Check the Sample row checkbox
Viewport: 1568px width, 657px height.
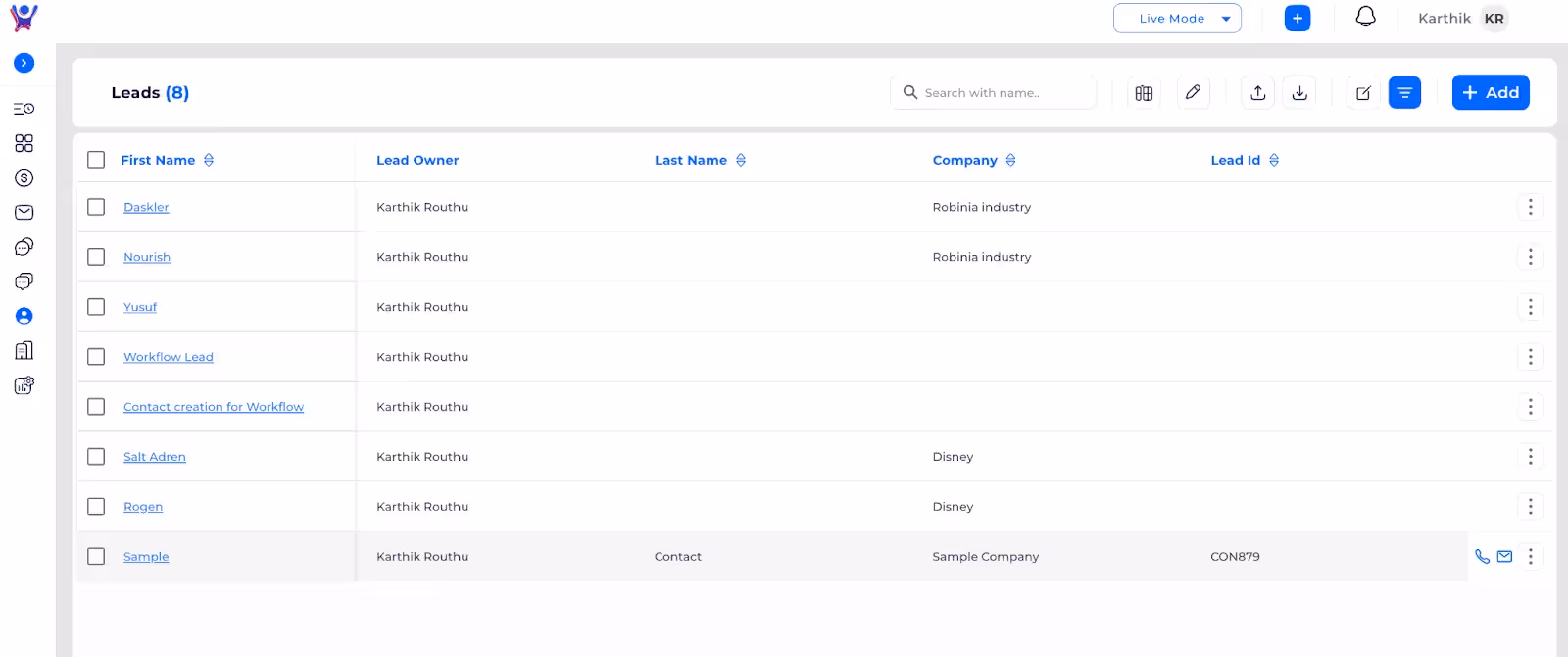96,557
